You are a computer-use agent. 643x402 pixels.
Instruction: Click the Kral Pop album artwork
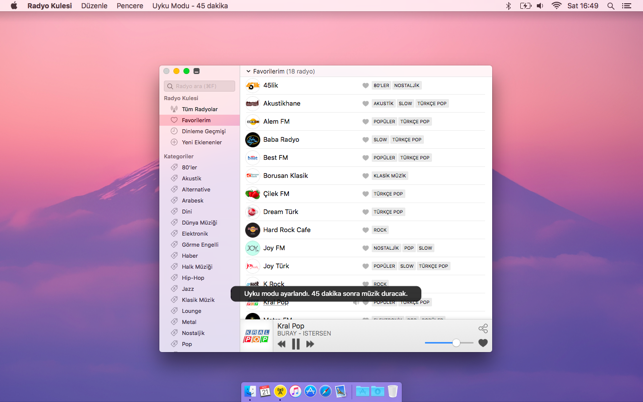256,336
